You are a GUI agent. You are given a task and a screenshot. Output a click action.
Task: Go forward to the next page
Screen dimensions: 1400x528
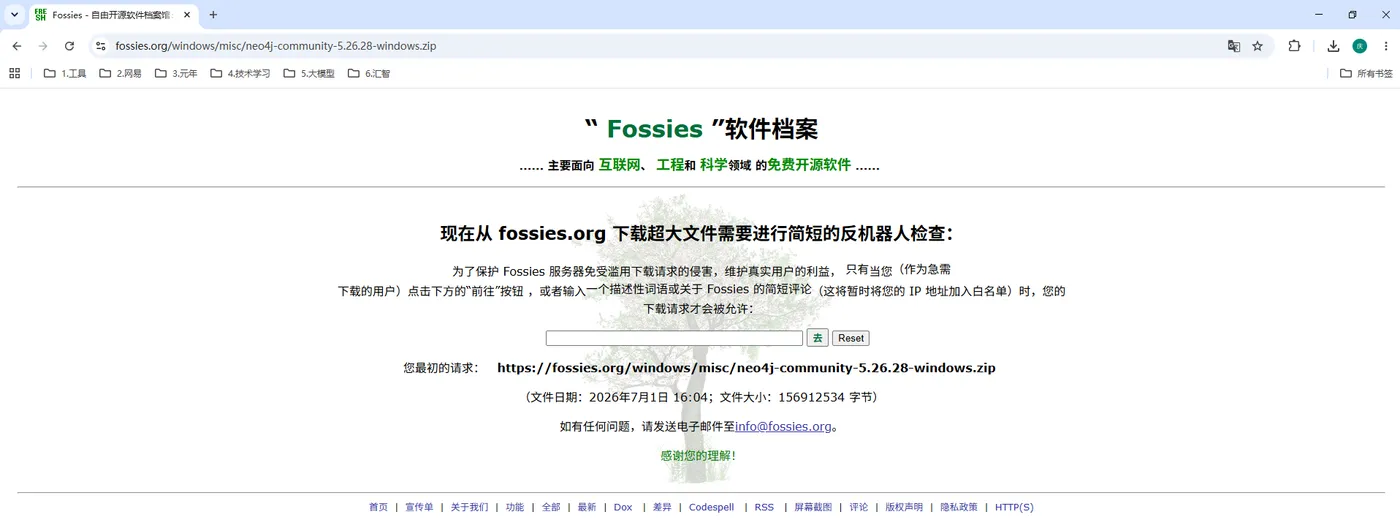pyautogui.click(x=43, y=46)
